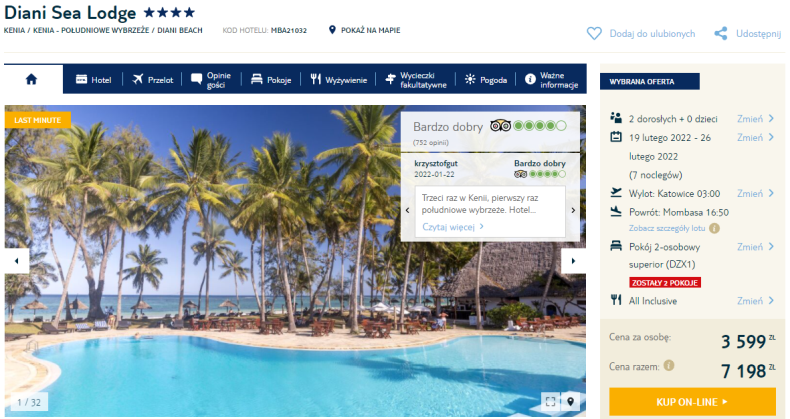790x419 pixels.
Task: Change departure airport Katowice via Zmień
Action: [x=755, y=193]
